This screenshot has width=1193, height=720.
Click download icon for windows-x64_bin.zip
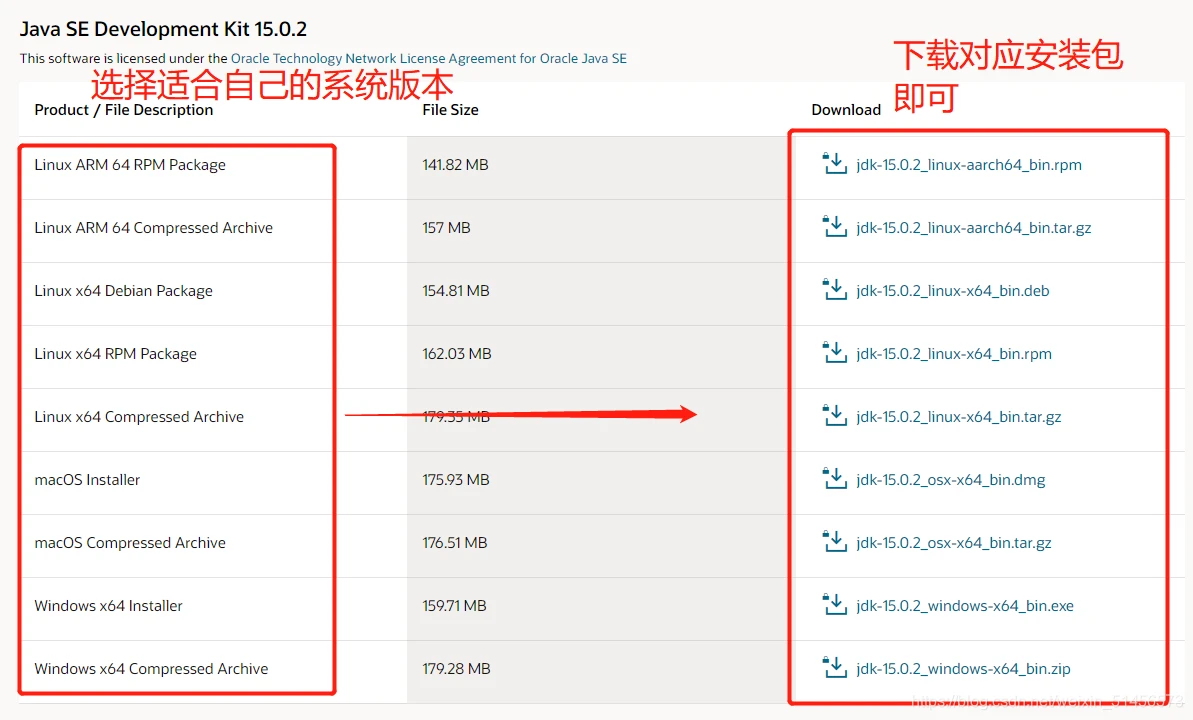pyautogui.click(x=835, y=668)
